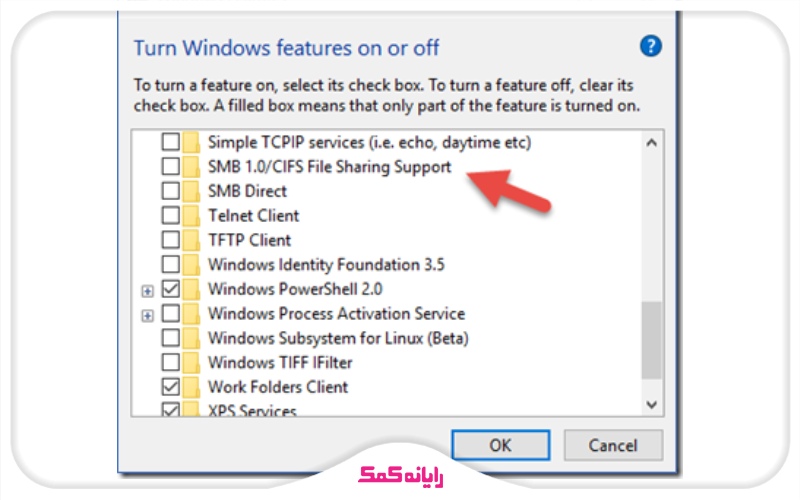Click the folder icon beside TFTP Client

(x=192, y=240)
